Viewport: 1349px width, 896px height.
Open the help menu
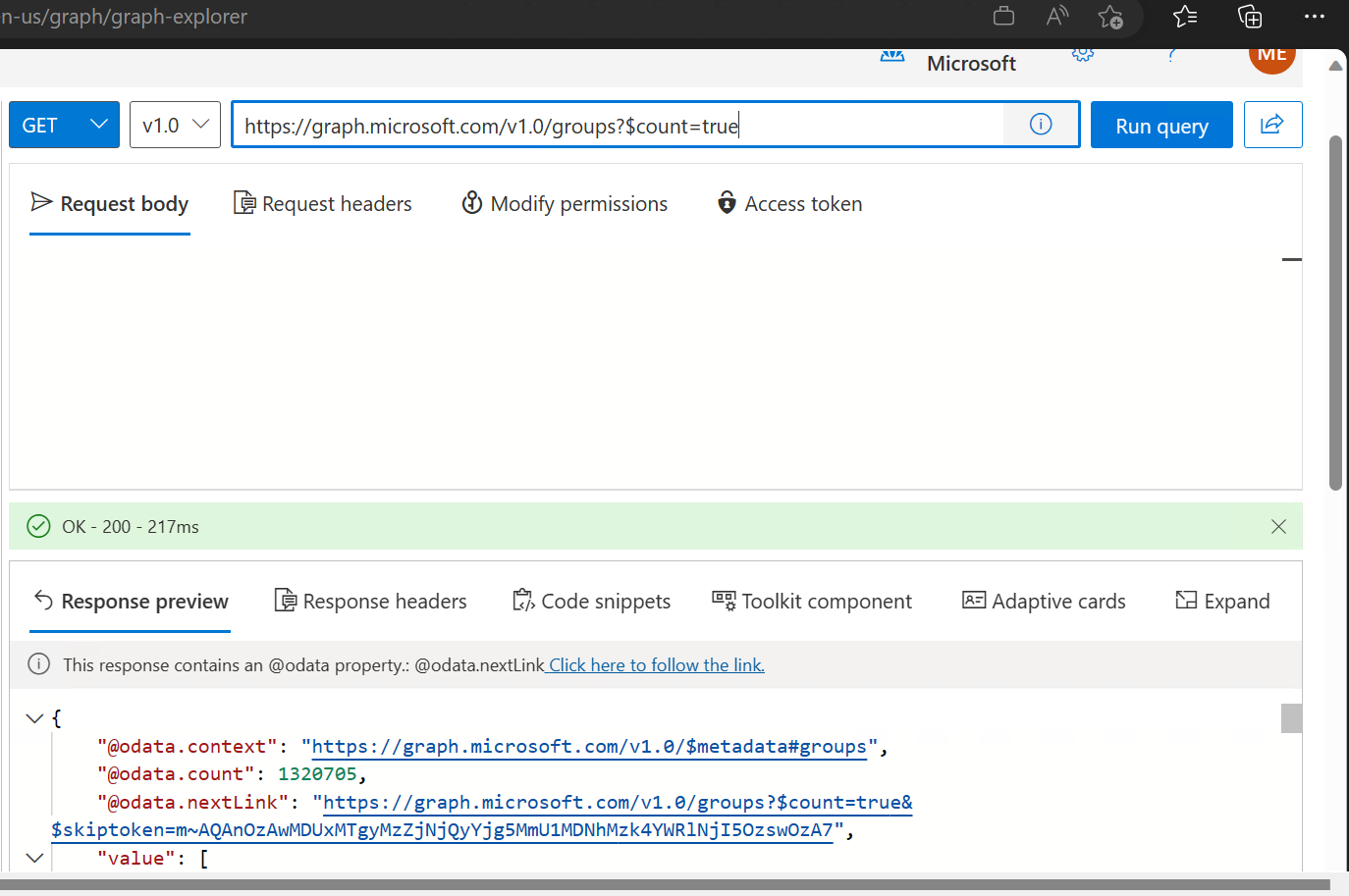pos(1172,55)
